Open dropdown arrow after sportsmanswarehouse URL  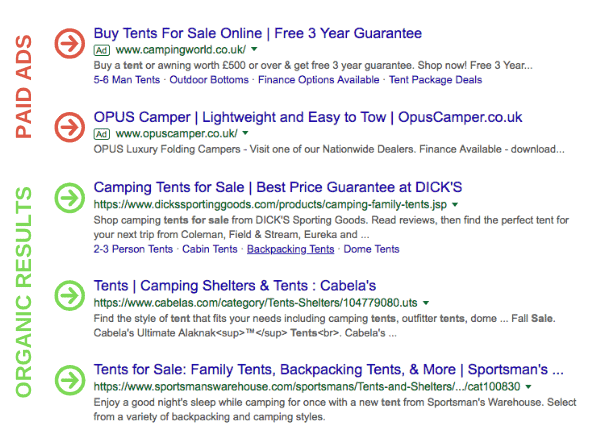pos(528,387)
